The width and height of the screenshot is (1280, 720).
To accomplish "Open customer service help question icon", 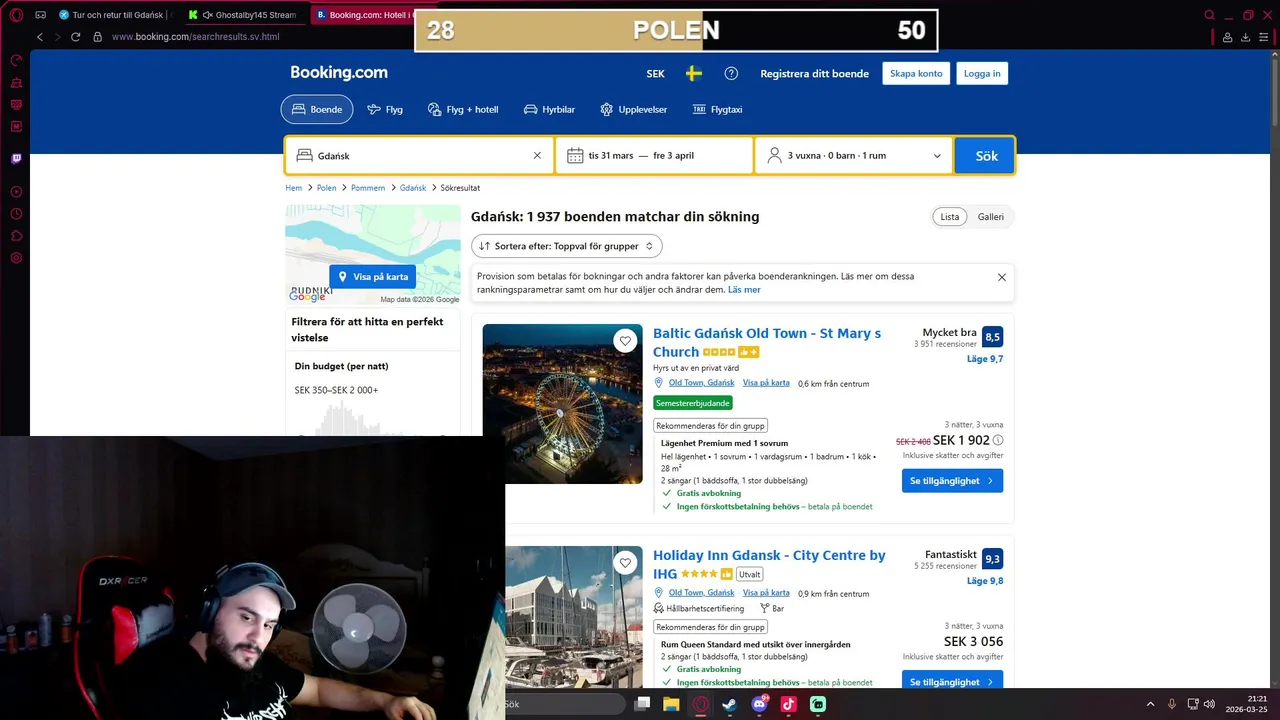I will pyautogui.click(x=731, y=74).
